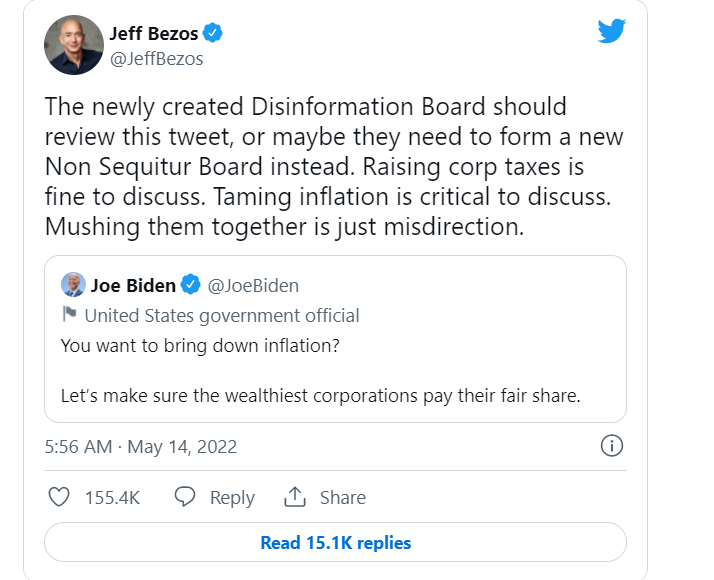
Task: Click the @JoeBiden handle
Action: 253,286
